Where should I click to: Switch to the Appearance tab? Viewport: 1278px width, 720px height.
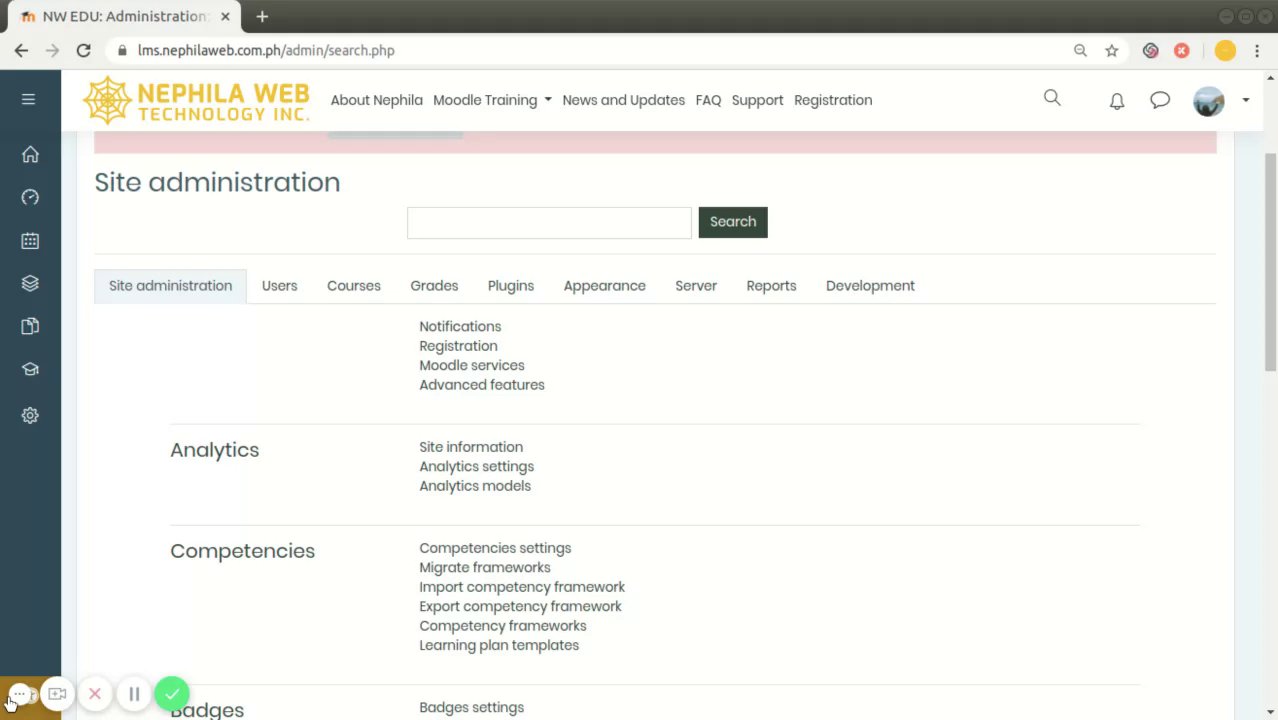coord(605,286)
